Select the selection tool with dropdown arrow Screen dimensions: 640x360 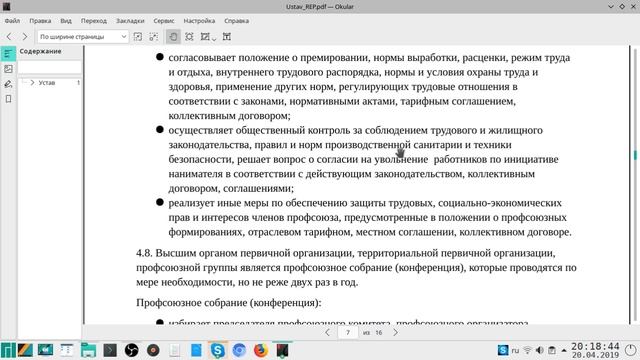coord(207,37)
